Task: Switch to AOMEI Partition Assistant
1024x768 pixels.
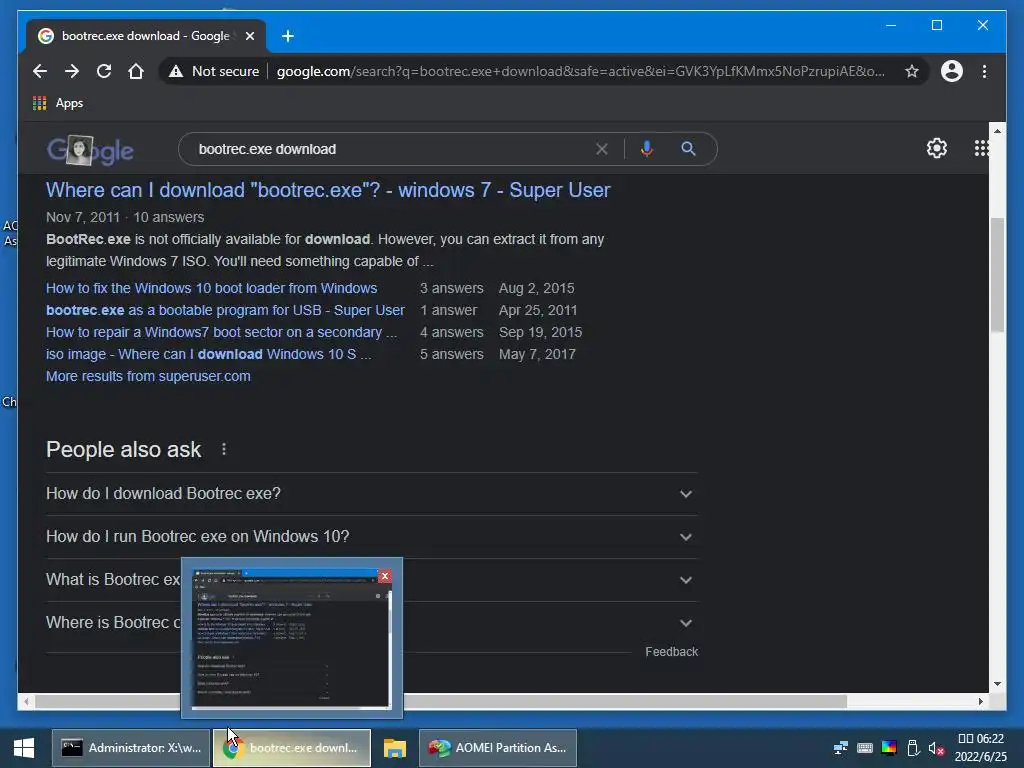Action: click(x=497, y=748)
